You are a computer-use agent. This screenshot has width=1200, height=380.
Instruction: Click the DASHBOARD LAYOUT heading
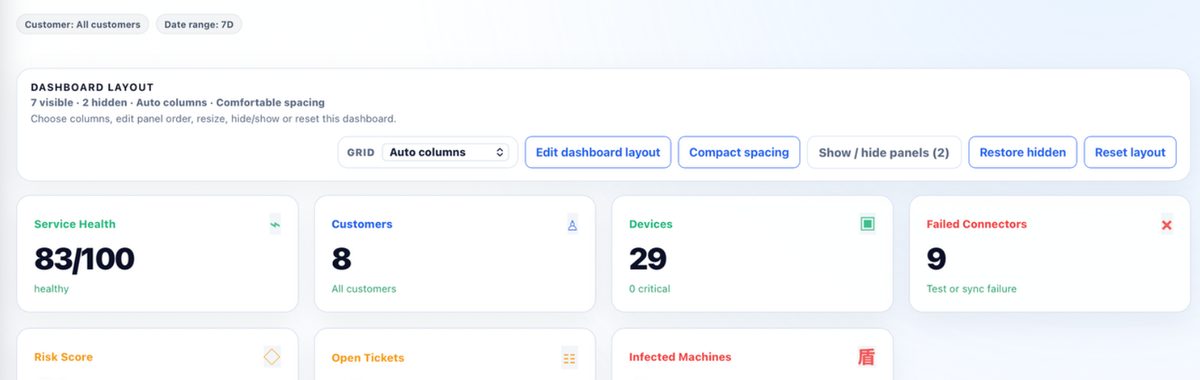92,87
